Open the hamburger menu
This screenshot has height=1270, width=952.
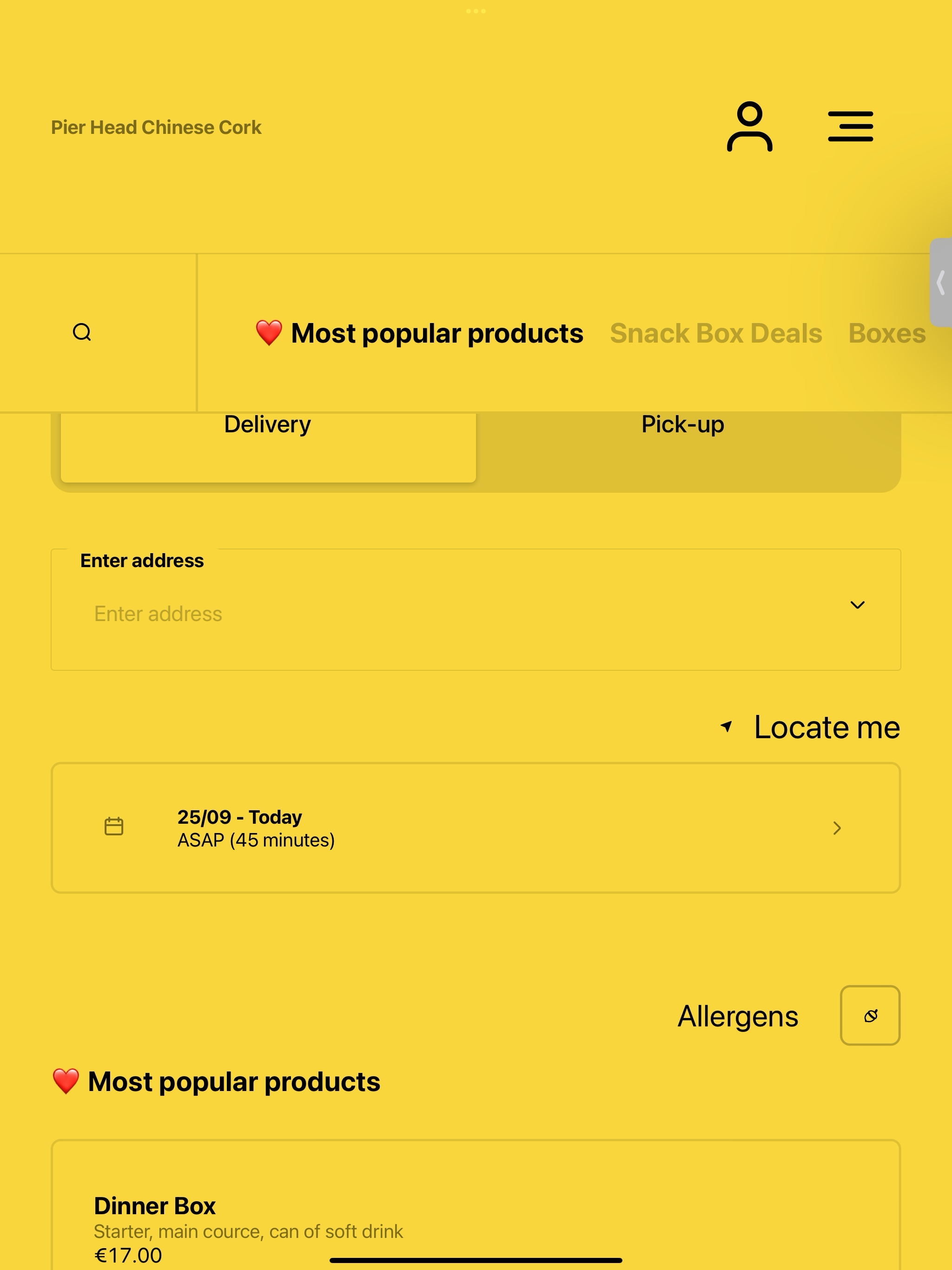pos(850,126)
